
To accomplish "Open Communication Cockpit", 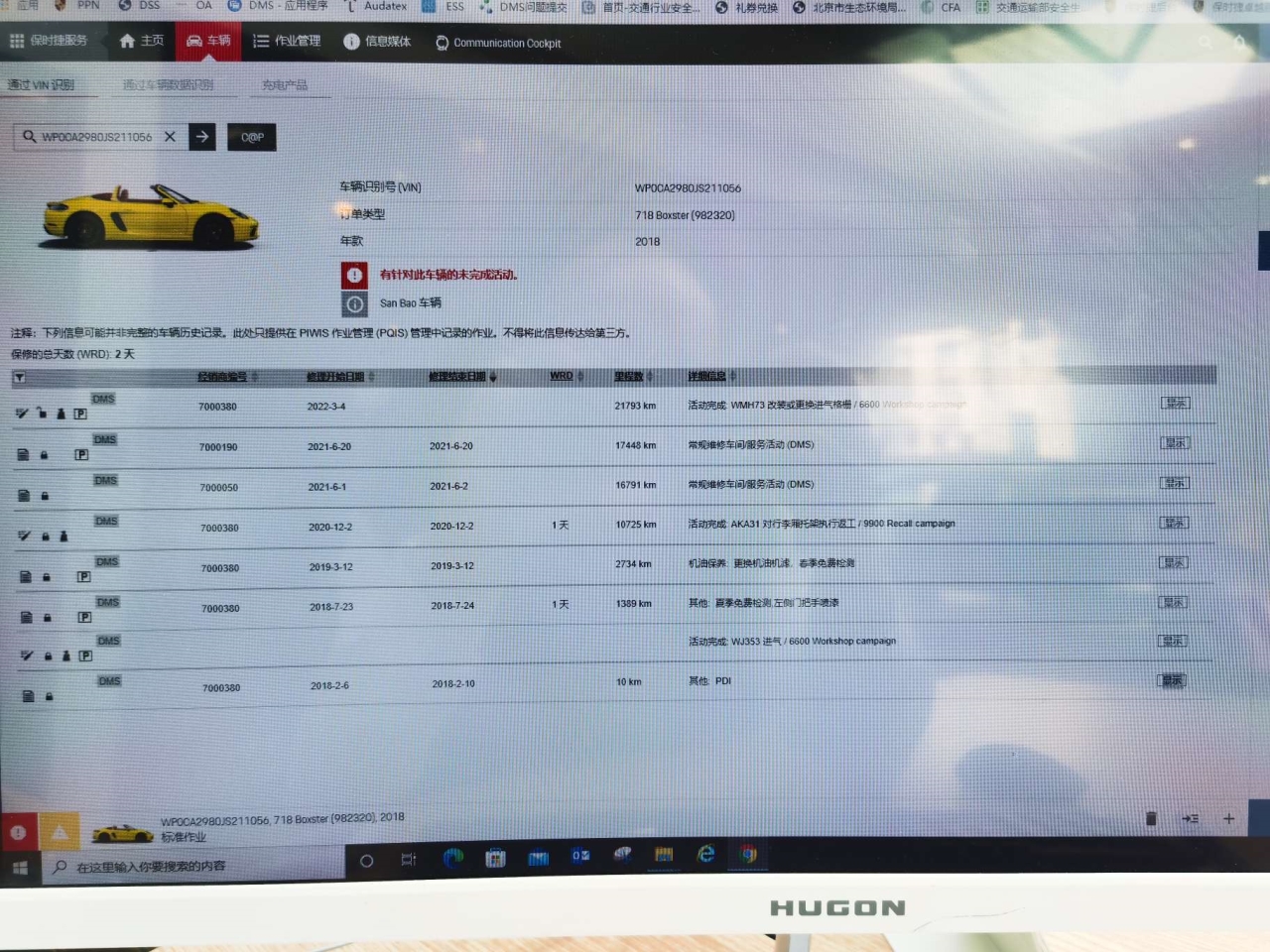I will click(x=498, y=43).
